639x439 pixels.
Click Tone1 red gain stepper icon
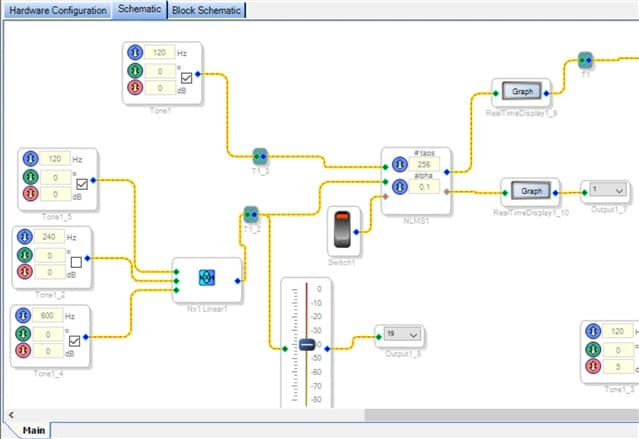[135, 88]
